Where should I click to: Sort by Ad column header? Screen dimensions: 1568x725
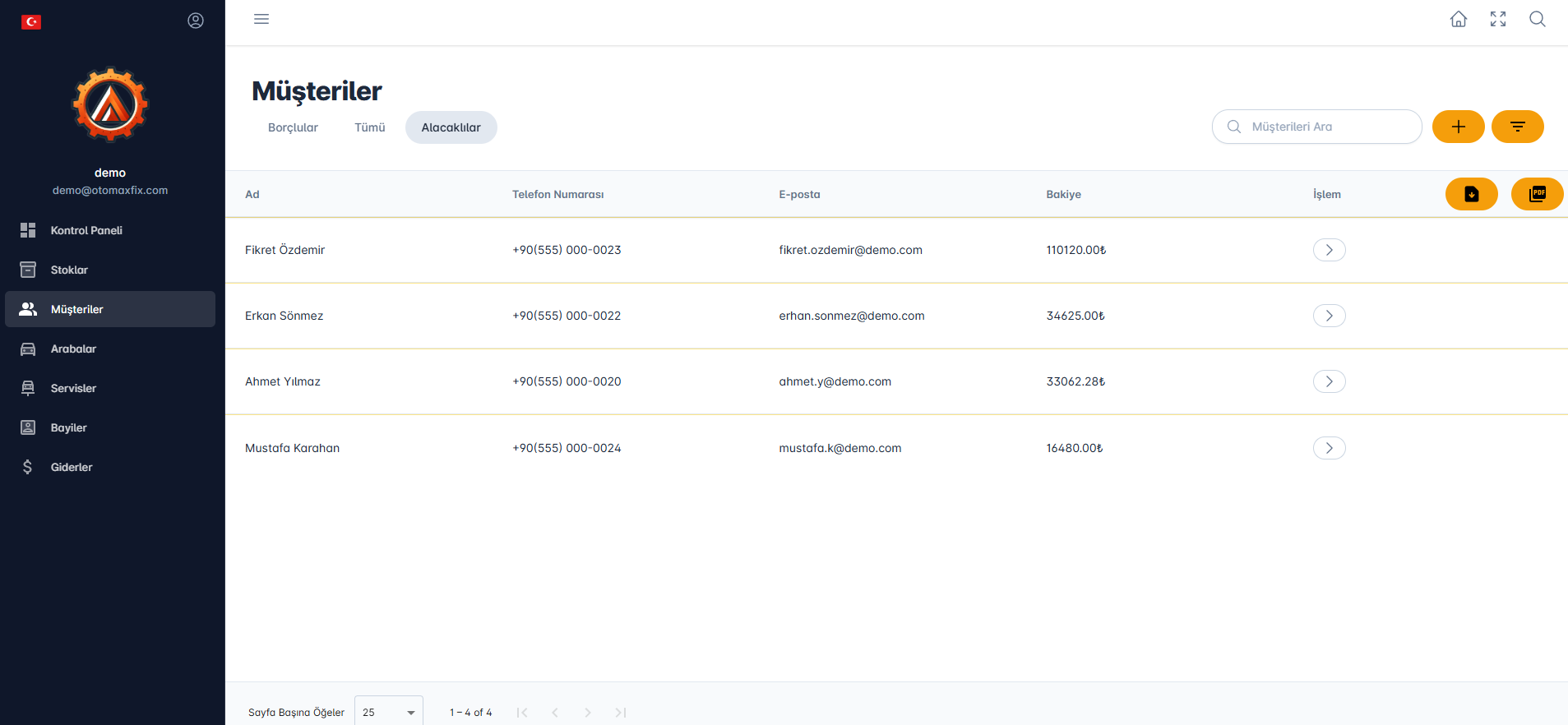pos(252,195)
